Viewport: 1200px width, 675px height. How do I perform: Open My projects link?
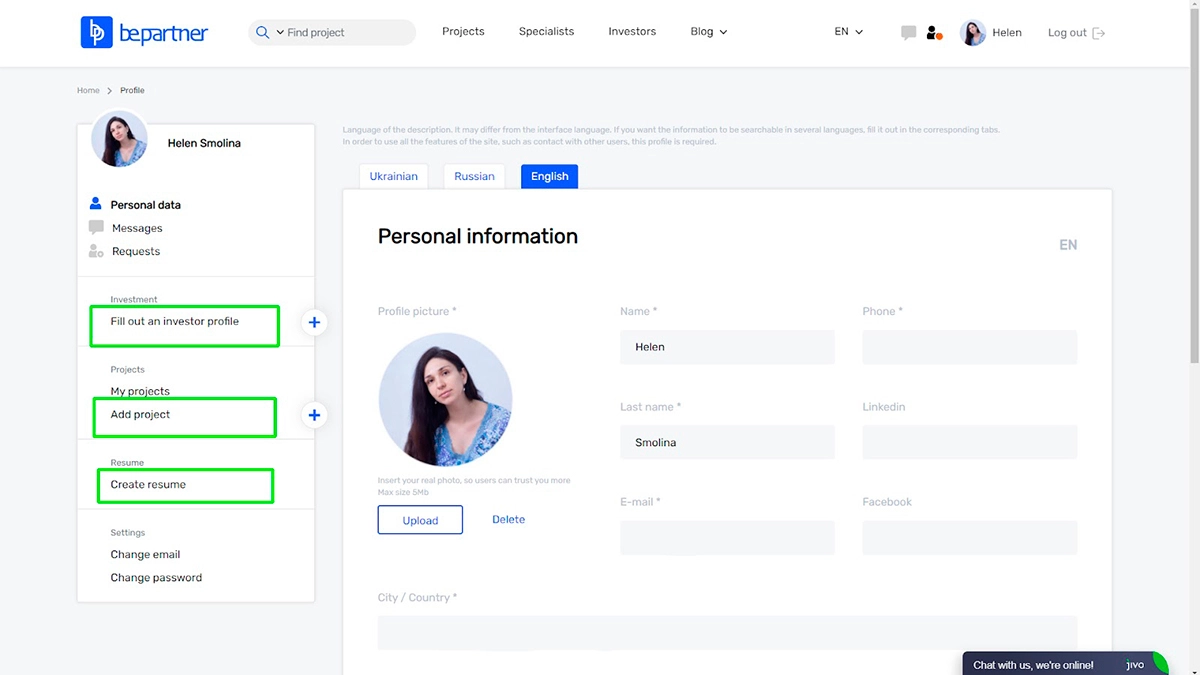coord(140,391)
